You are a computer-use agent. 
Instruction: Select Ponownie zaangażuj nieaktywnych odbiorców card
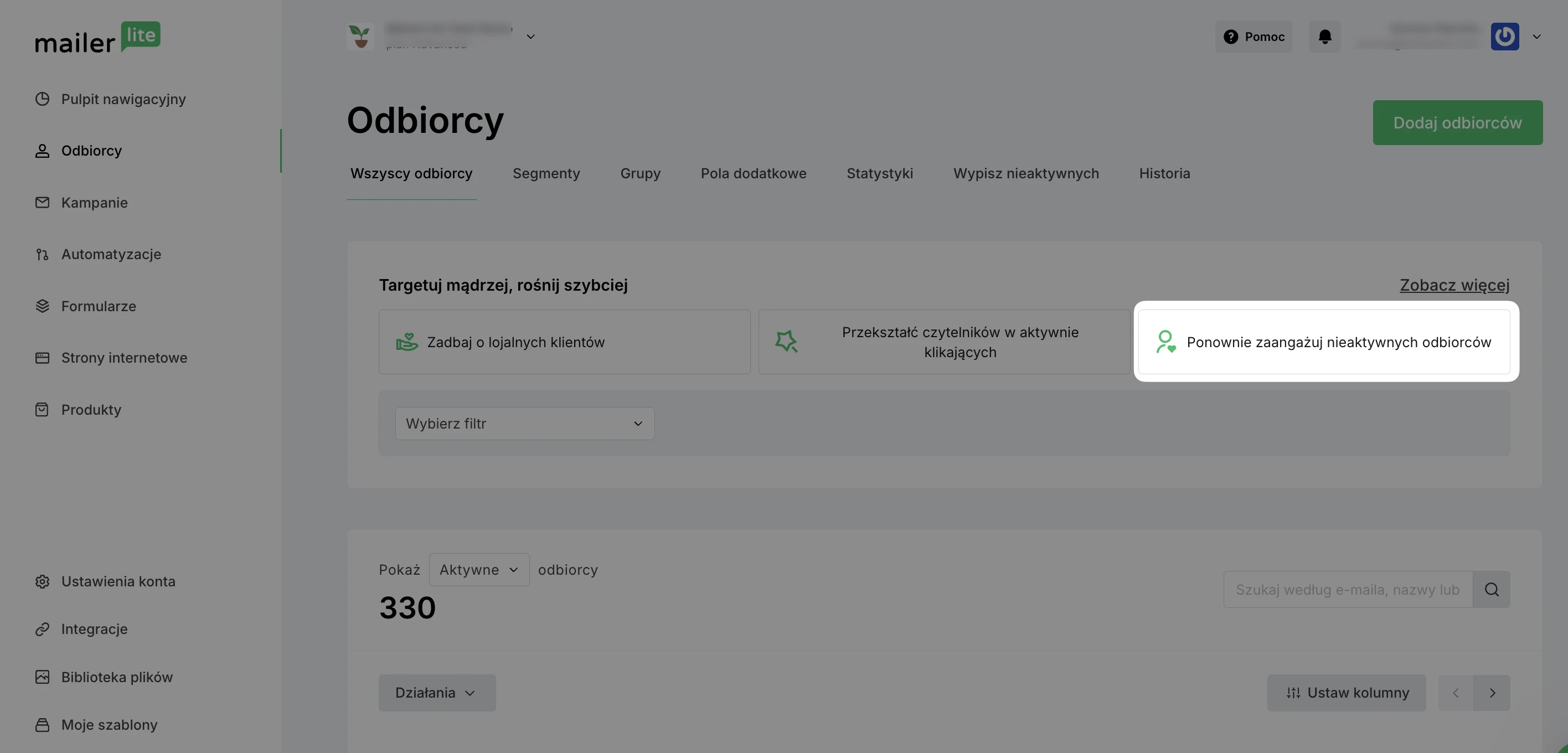click(x=1324, y=342)
